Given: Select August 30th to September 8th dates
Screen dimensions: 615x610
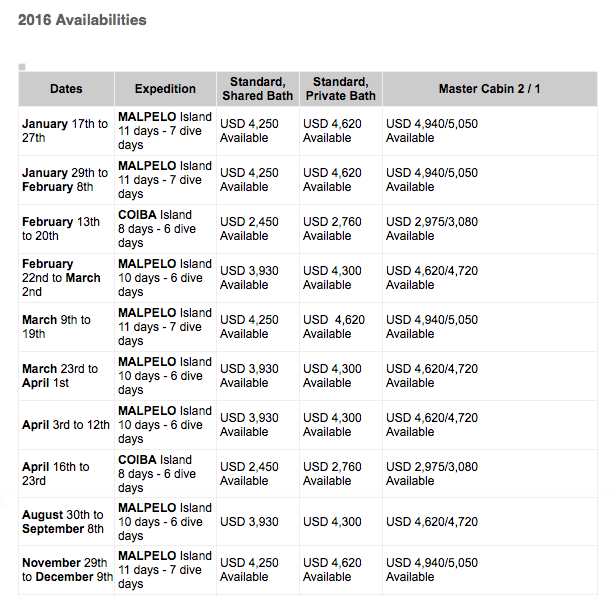Looking at the screenshot, I should [63, 522].
